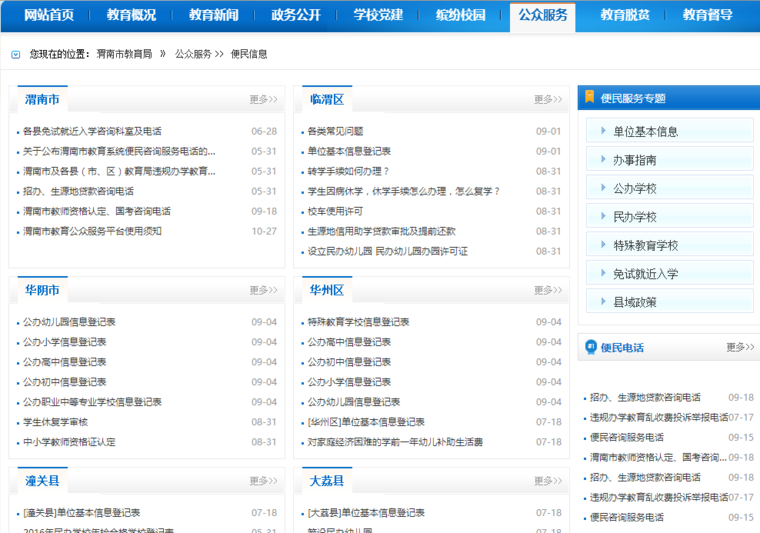Click the arrow icon next to 免试就近入学
The width and height of the screenshot is (760, 533).
(x=603, y=273)
